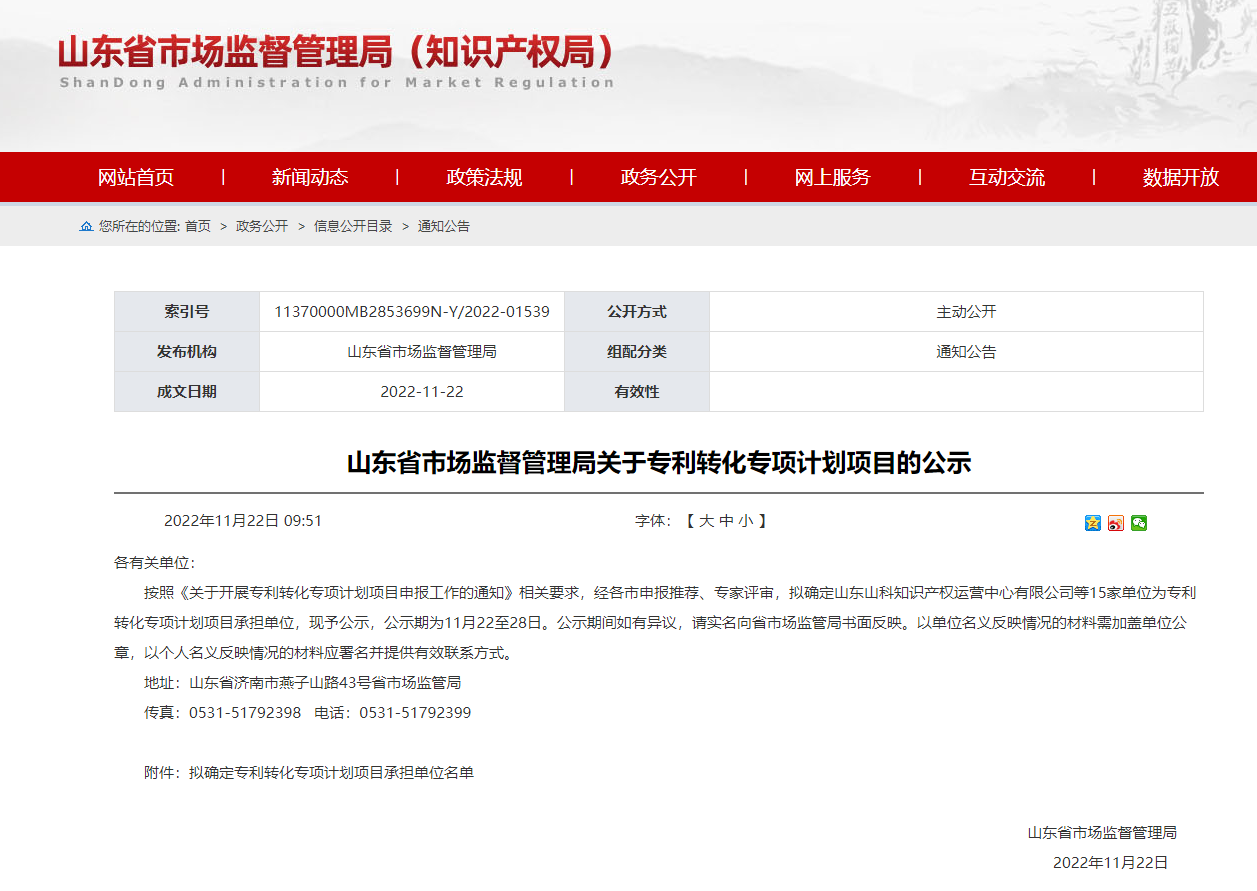
Task: Open the 政务公开 navigation menu
Action: point(657,177)
